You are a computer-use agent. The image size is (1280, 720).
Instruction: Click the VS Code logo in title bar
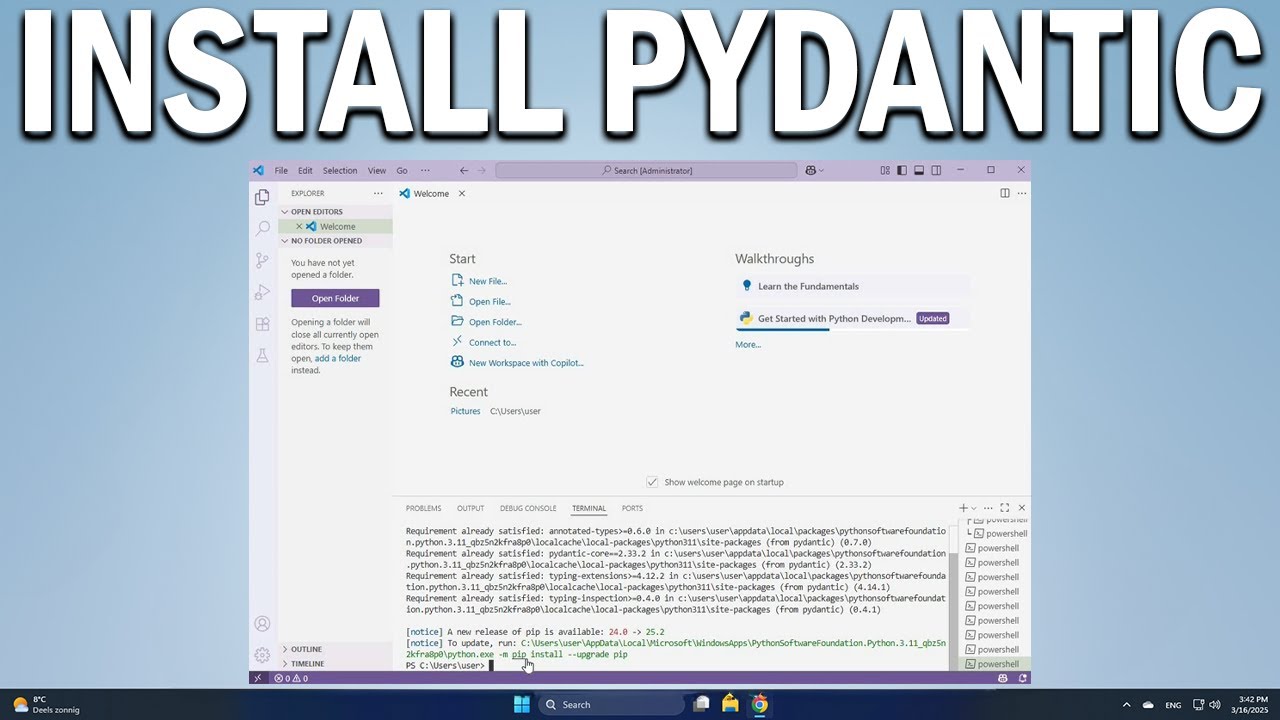click(258, 170)
